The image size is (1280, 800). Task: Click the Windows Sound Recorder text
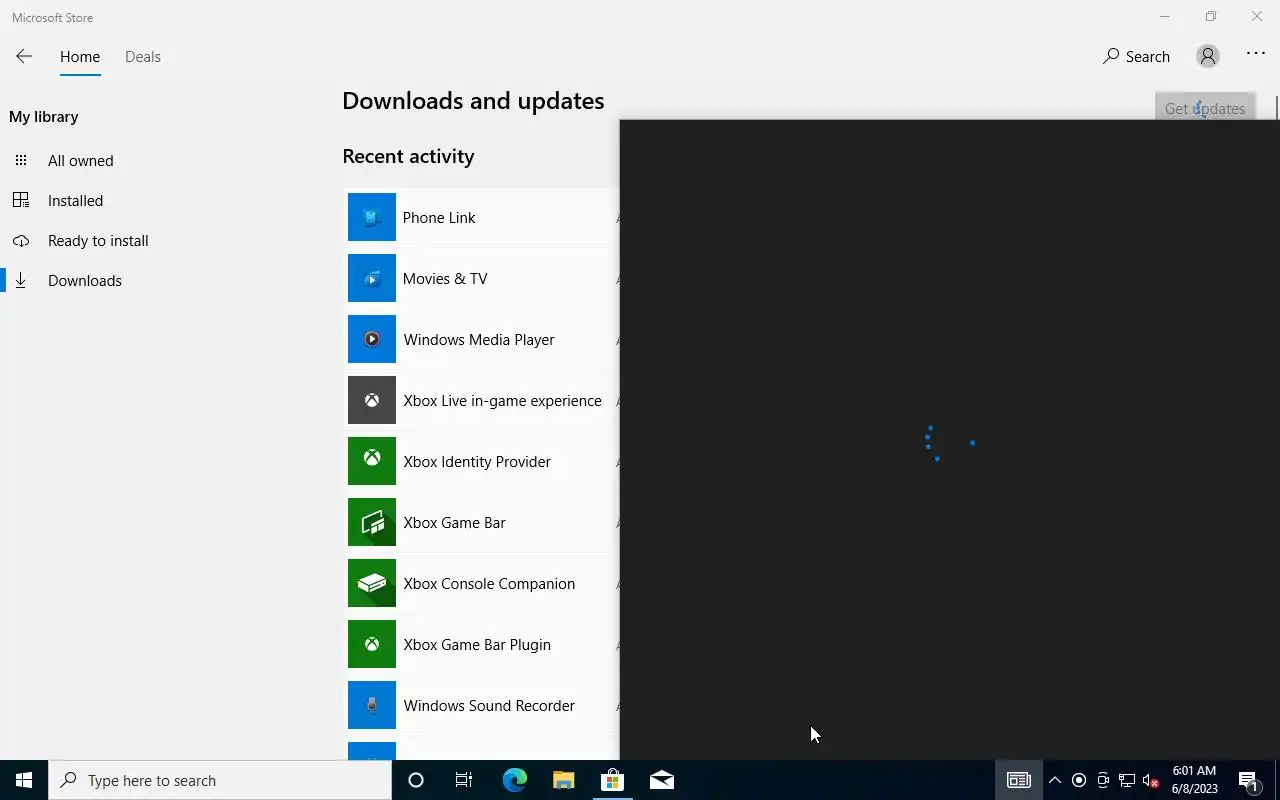point(489,705)
